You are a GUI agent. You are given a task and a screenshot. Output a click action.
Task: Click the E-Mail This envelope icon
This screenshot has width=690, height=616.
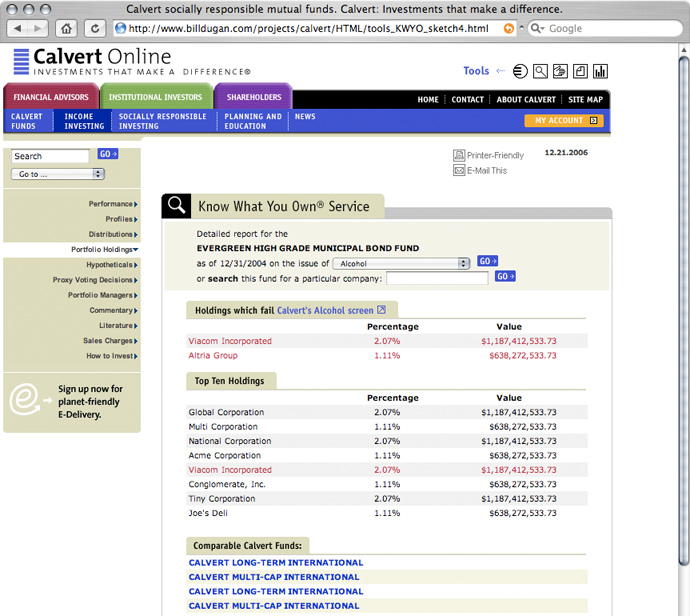[459, 170]
